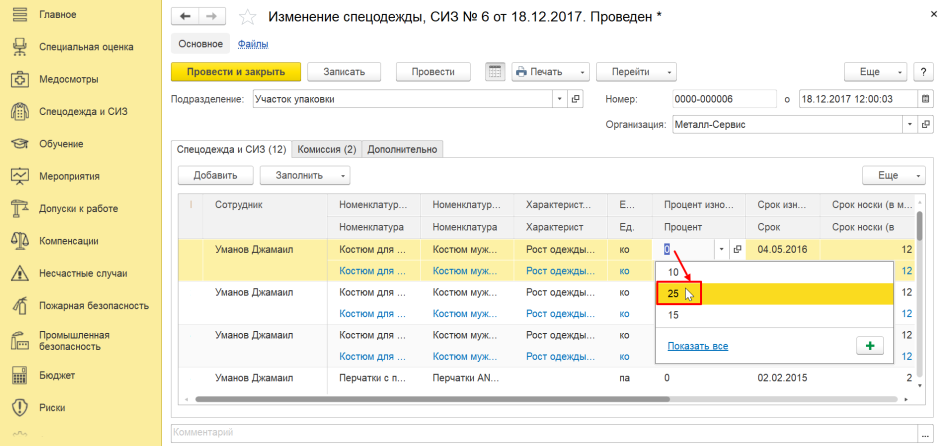This screenshot has height=446, width=940.
Task: Click the Процент изно... column header
Action: coord(698,204)
